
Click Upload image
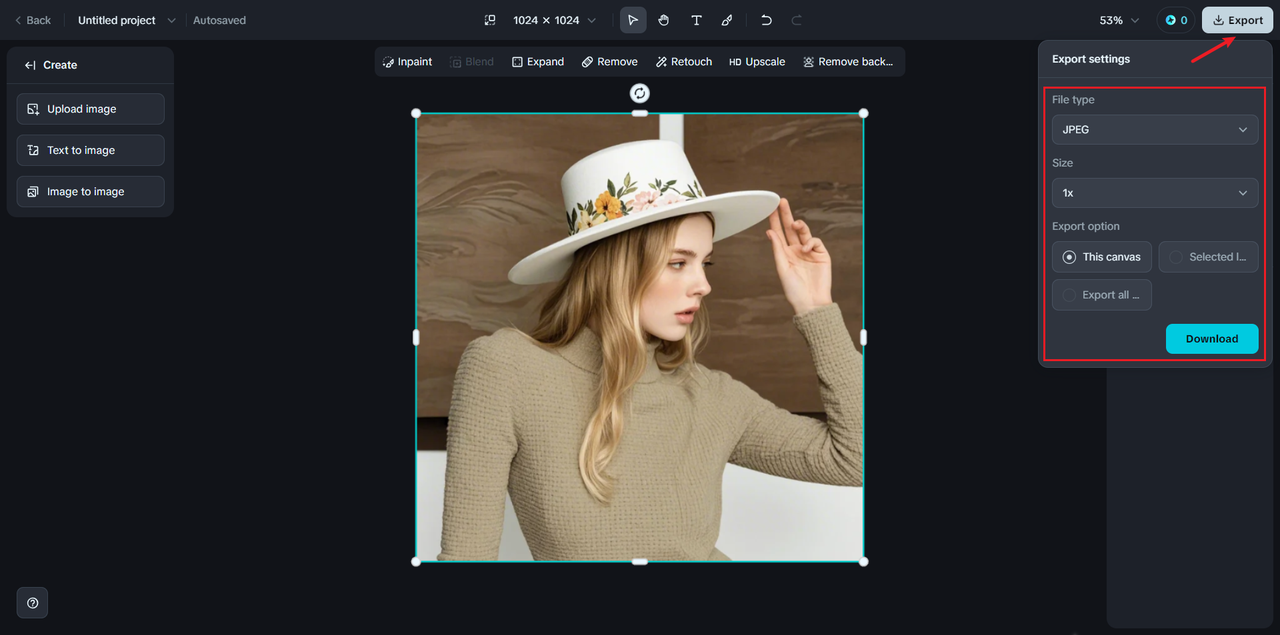pyautogui.click(x=90, y=109)
